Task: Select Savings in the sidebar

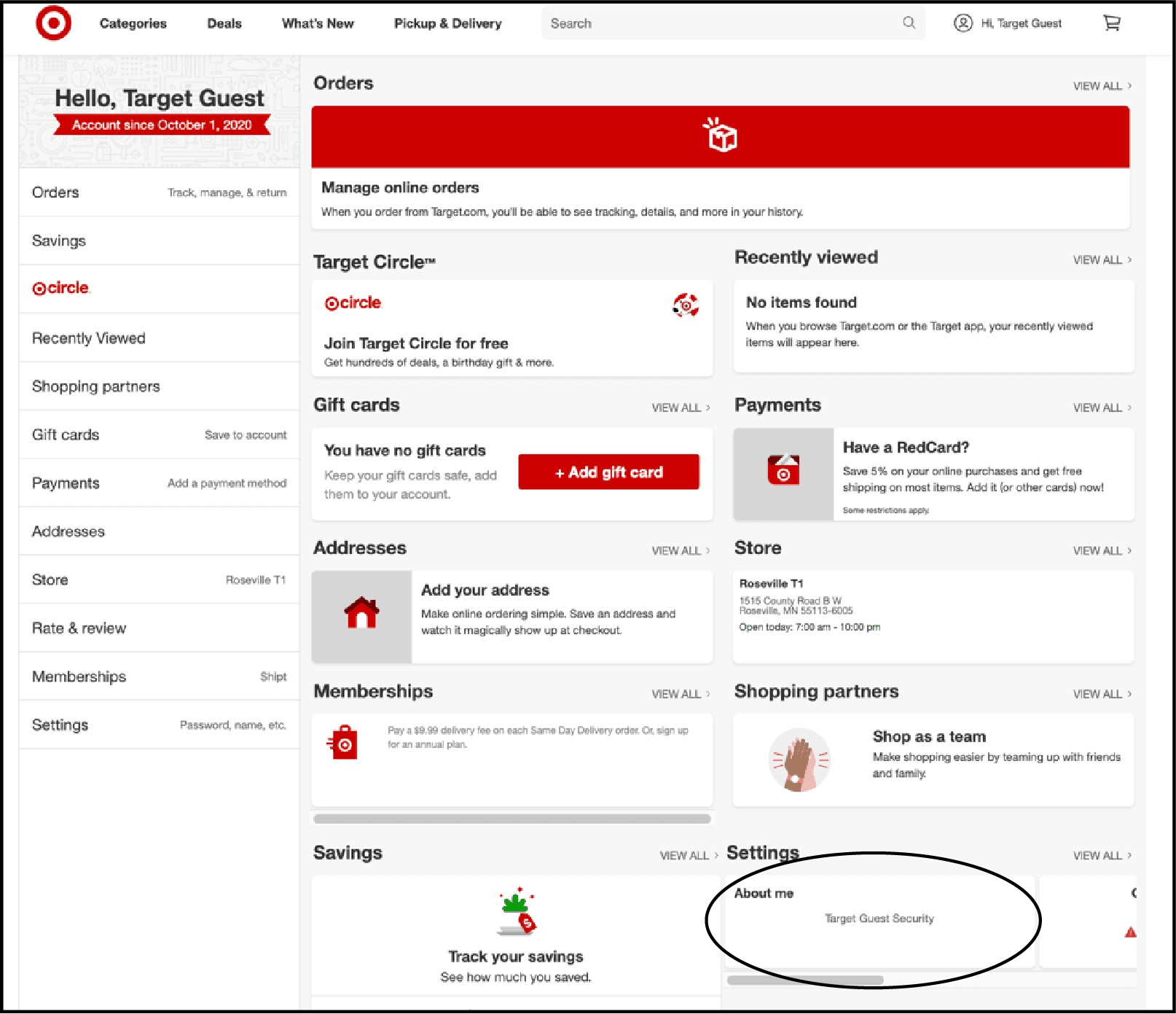Action: pos(160,241)
